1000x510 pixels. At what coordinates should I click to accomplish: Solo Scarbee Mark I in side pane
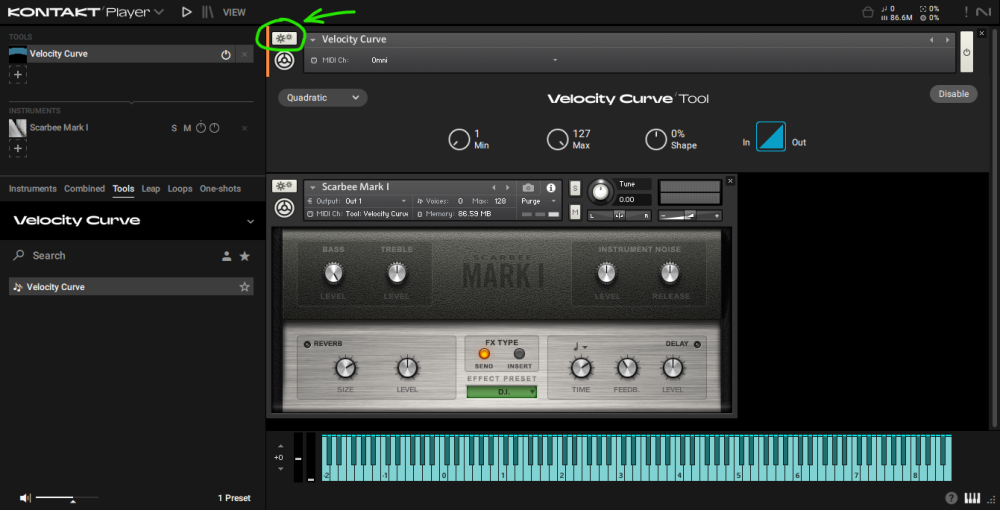click(x=174, y=128)
